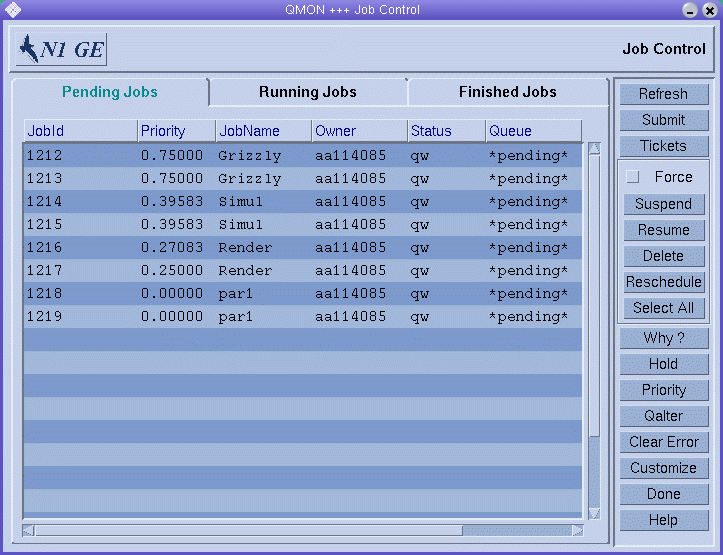Click the Priority column header

click(177, 131)
